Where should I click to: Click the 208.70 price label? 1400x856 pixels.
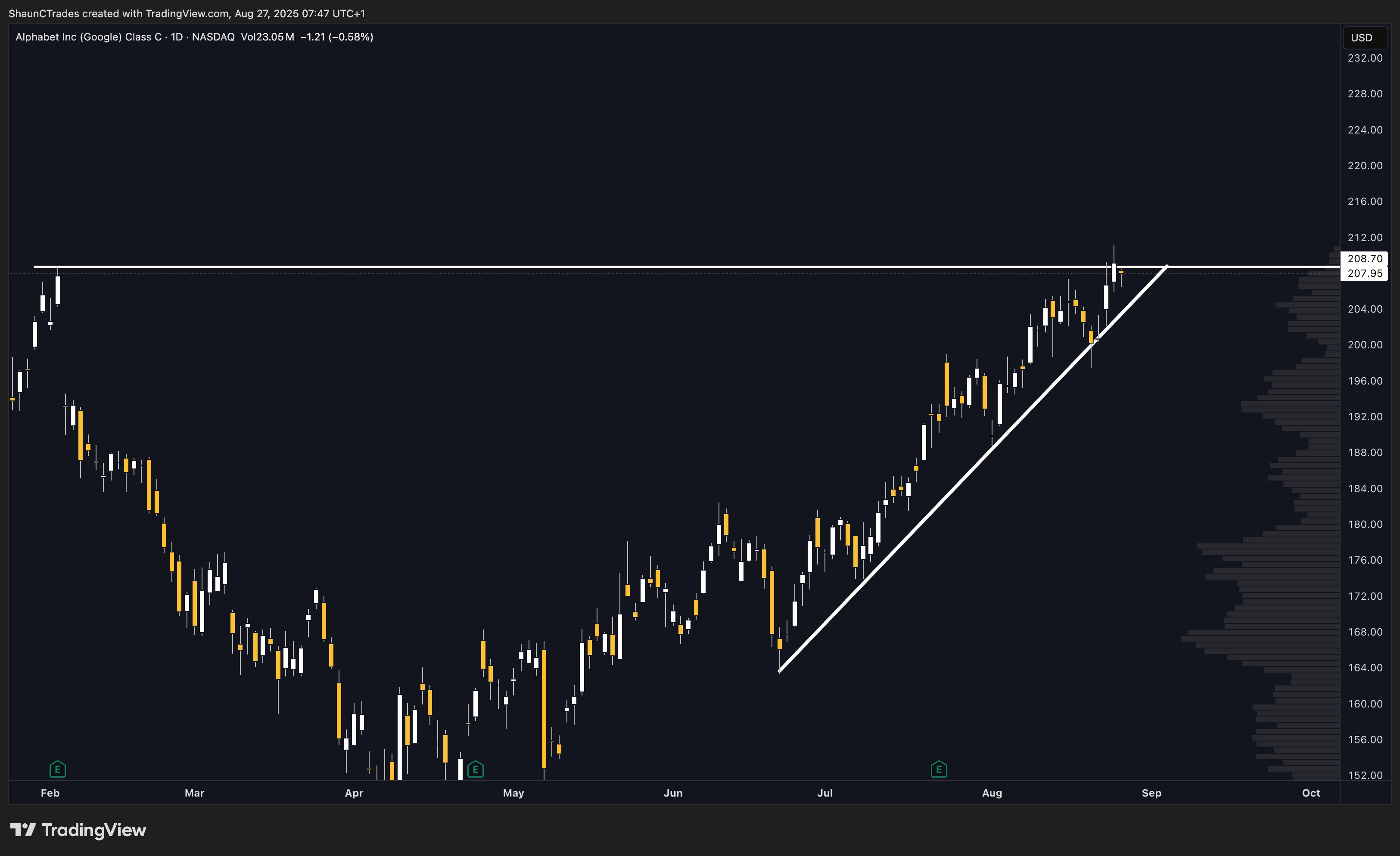click(x=1365, y=258)
